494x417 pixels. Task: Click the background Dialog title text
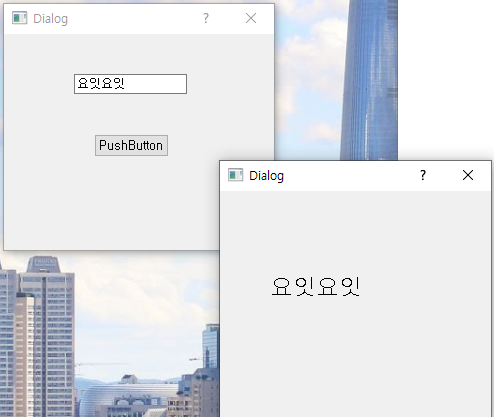click(x=50, y=19)
